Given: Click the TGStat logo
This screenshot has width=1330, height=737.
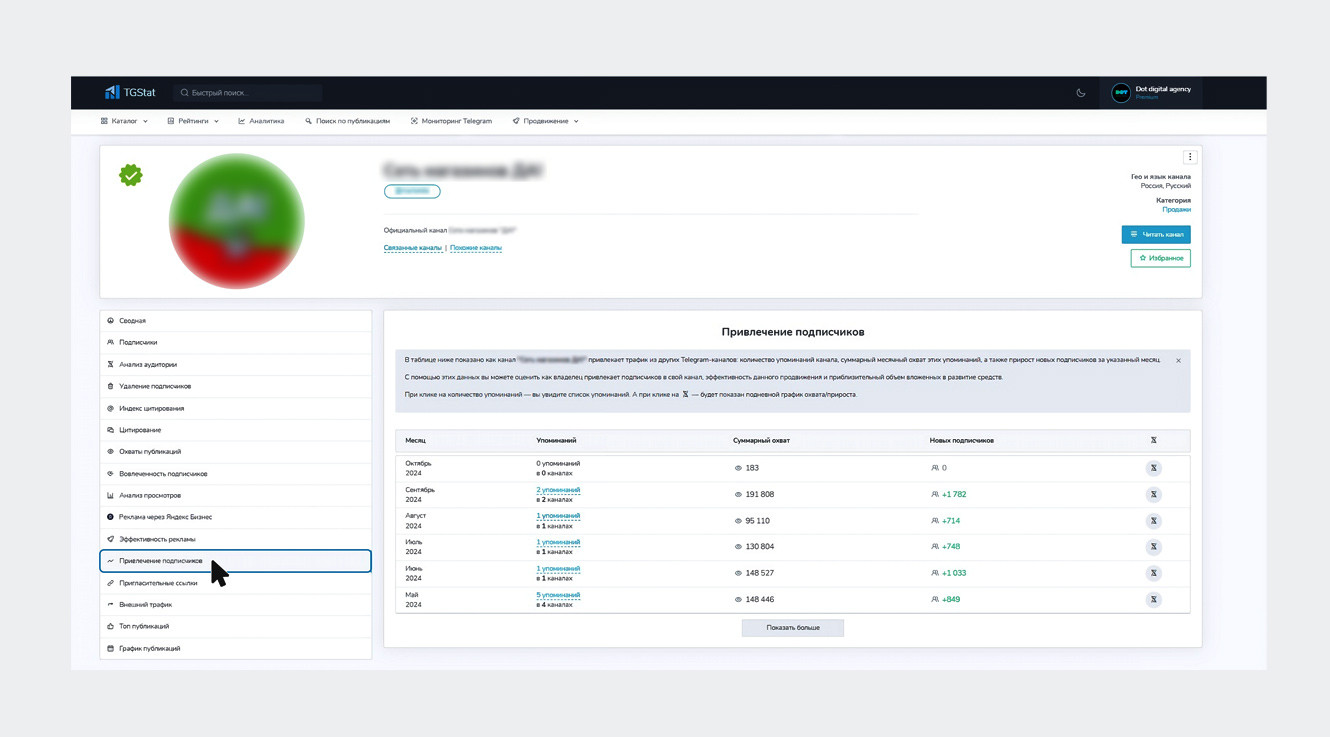Looking at the screenshot, I should (x=130, y=92).
